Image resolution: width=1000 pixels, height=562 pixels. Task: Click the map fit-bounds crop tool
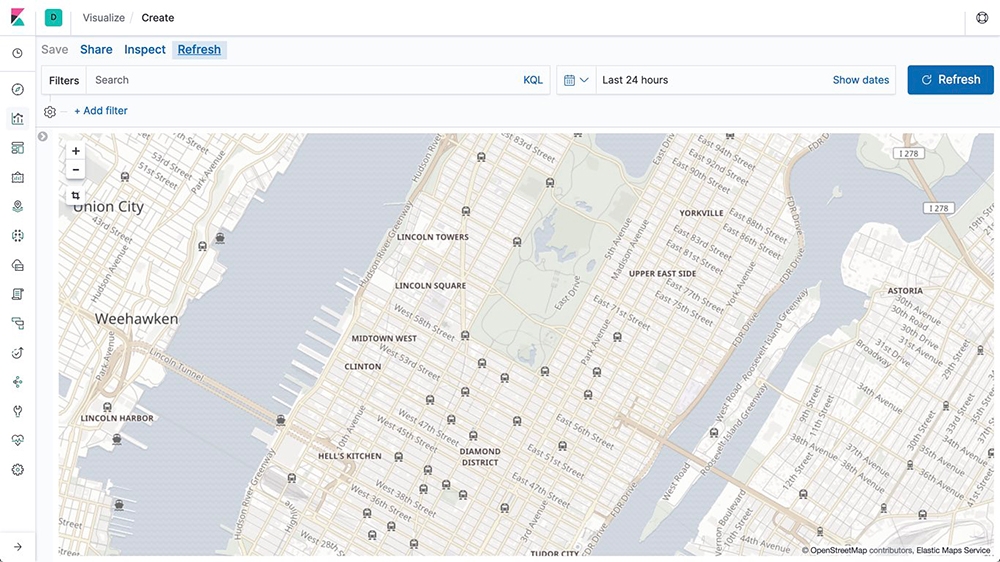tap(75, 196)
